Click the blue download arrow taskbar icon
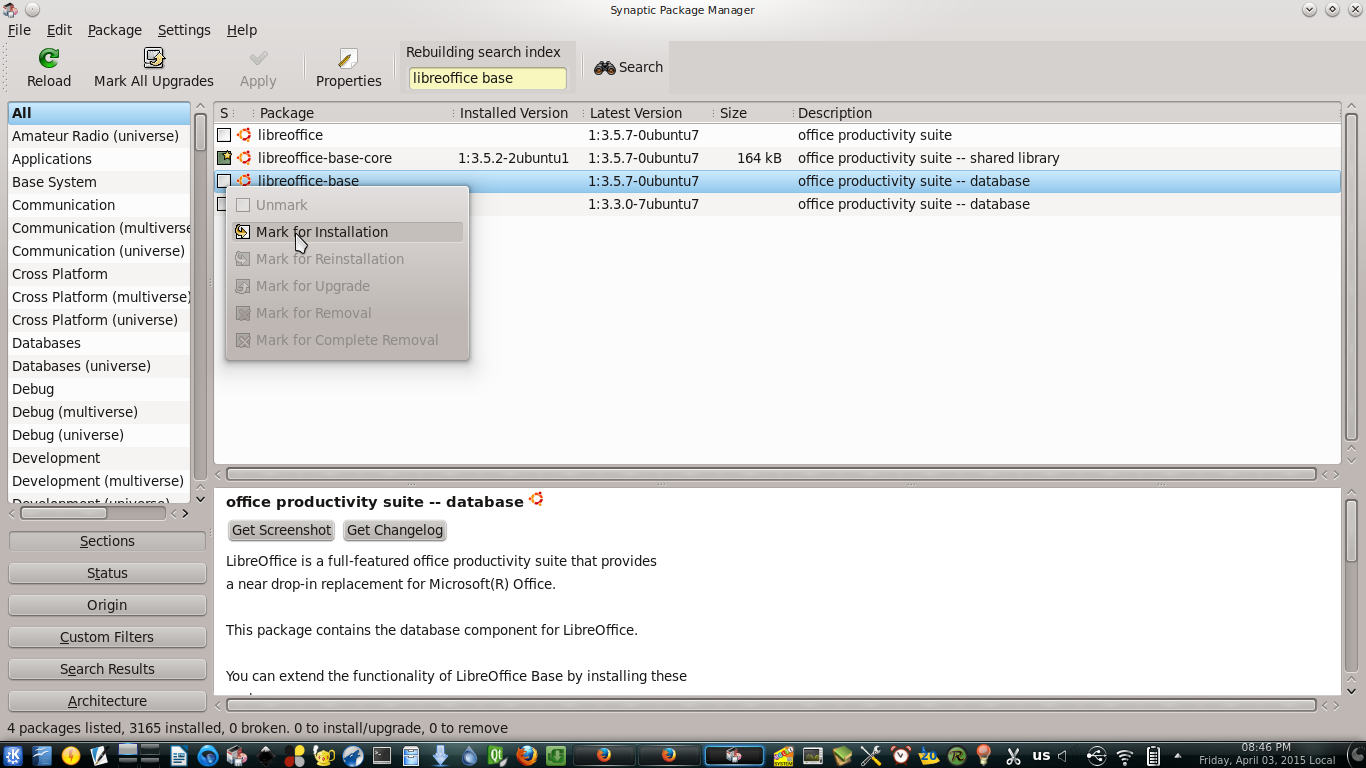This screenshot has height=768, width=1366. 440,756
